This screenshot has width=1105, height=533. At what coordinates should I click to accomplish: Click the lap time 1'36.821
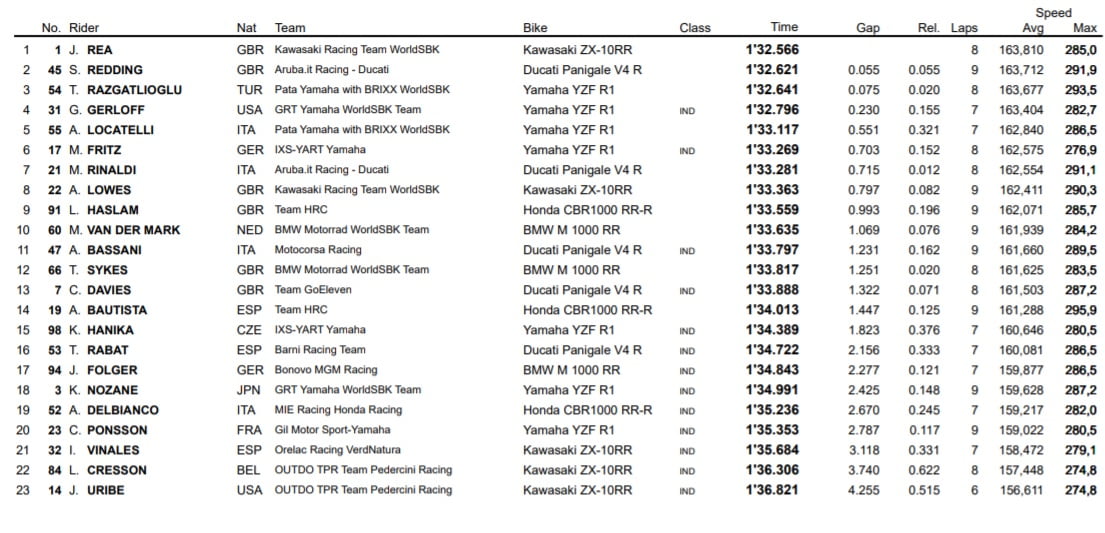[771, 490]
